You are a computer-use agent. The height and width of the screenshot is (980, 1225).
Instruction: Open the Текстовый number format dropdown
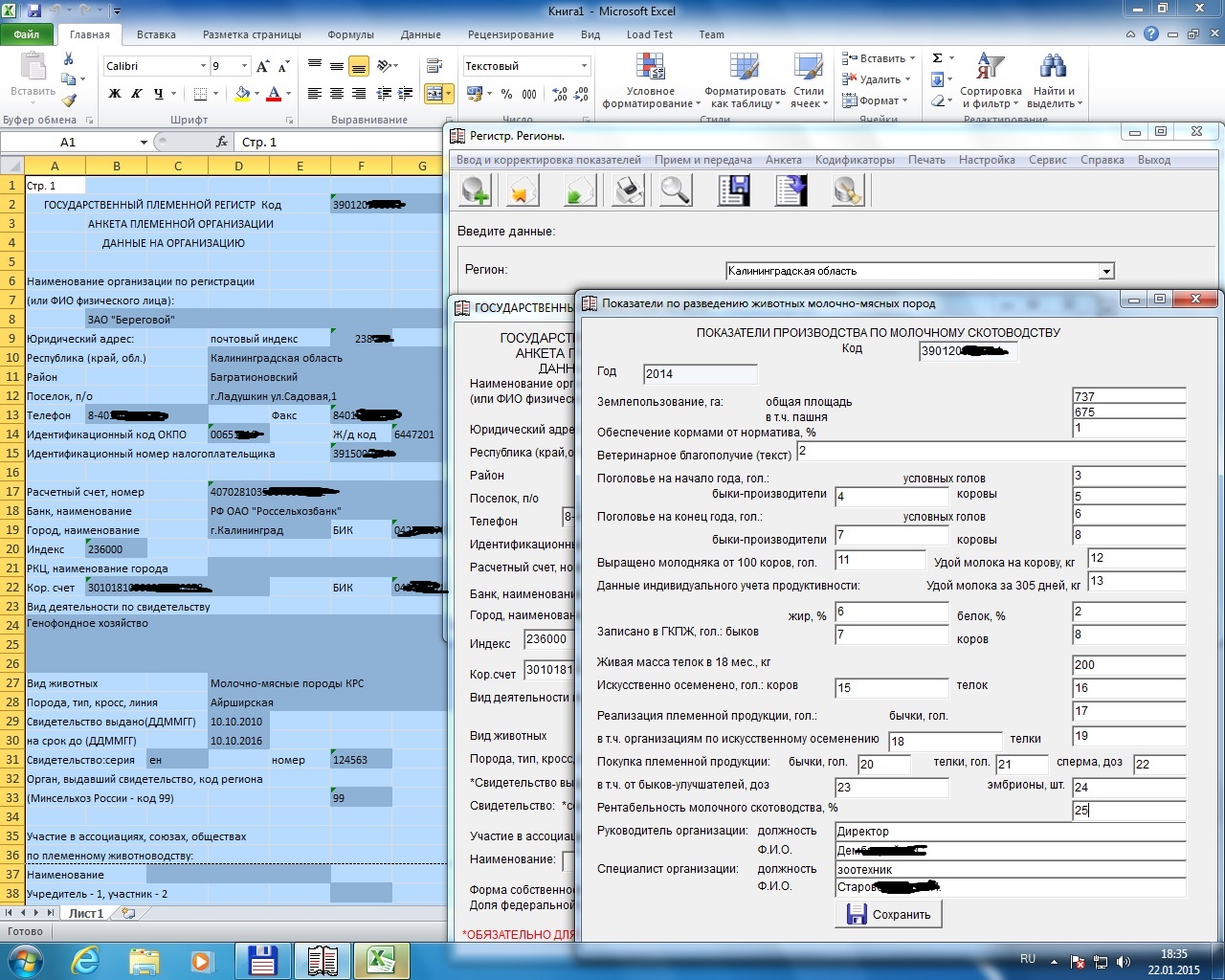[x=584, y=66]
